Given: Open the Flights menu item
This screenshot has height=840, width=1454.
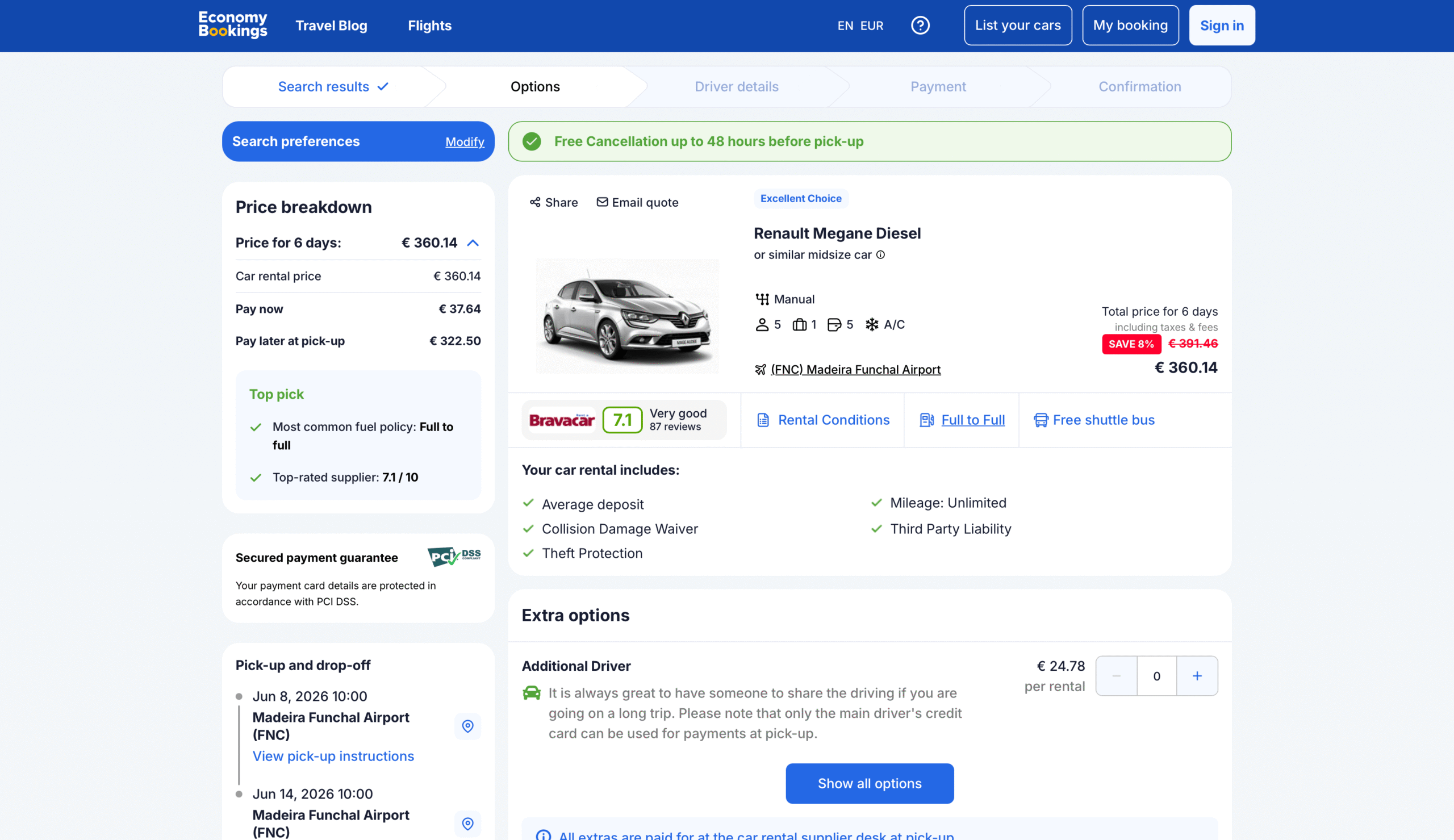Looking at the screenshot, I should (x=429, y=26).
